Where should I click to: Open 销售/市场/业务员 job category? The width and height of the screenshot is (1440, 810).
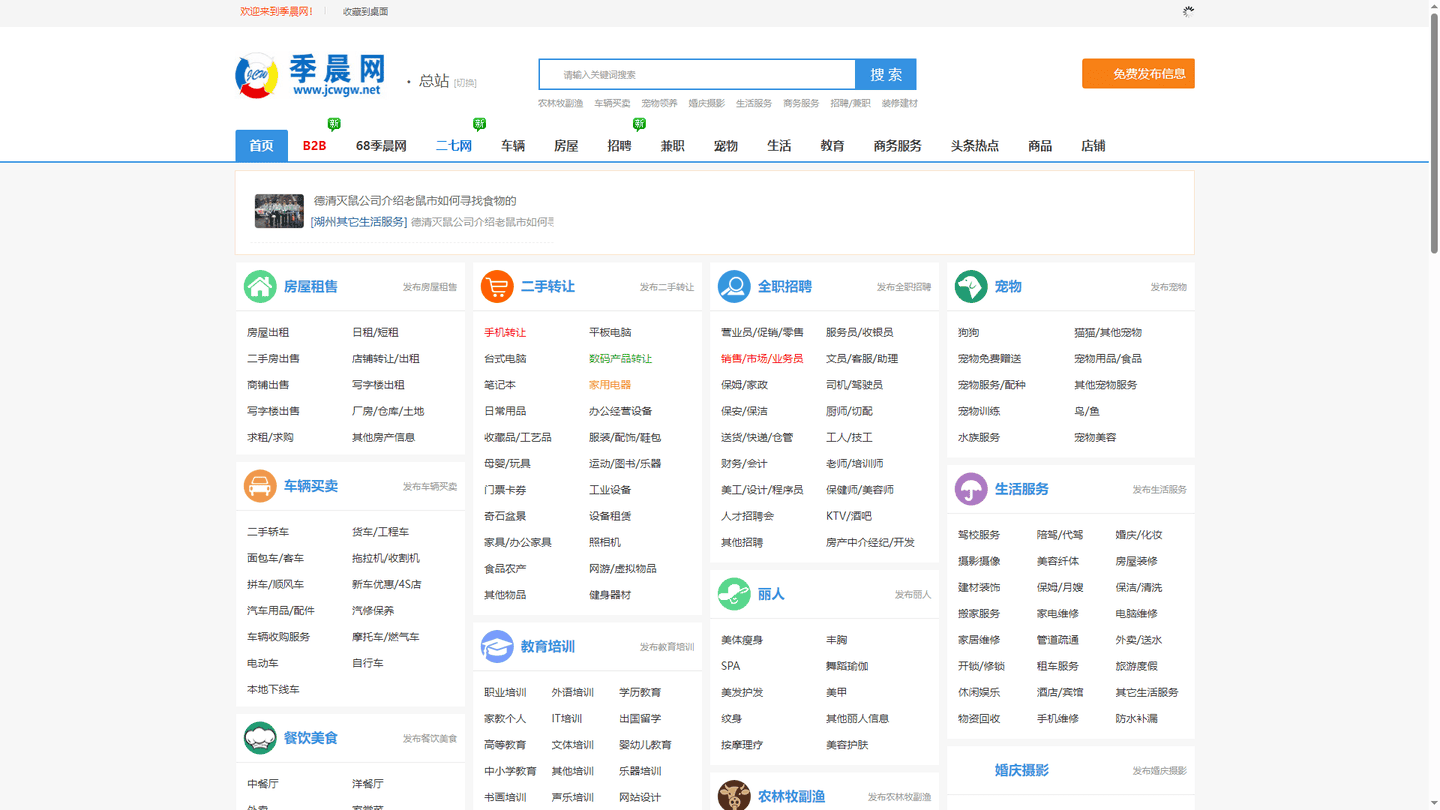tap(762, 358)
